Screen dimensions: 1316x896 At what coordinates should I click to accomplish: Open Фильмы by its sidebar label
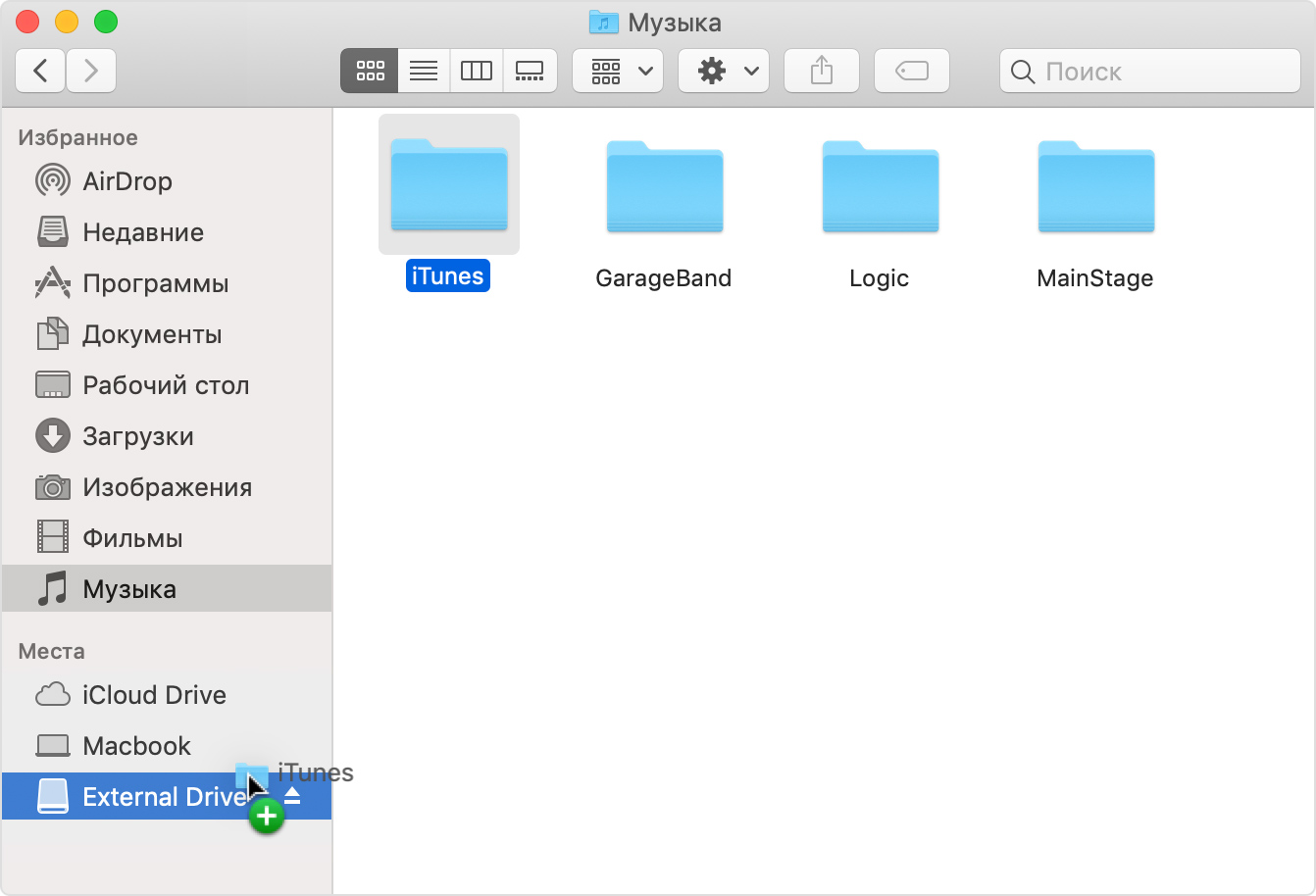pyautogui.click(x=132, y=538)
